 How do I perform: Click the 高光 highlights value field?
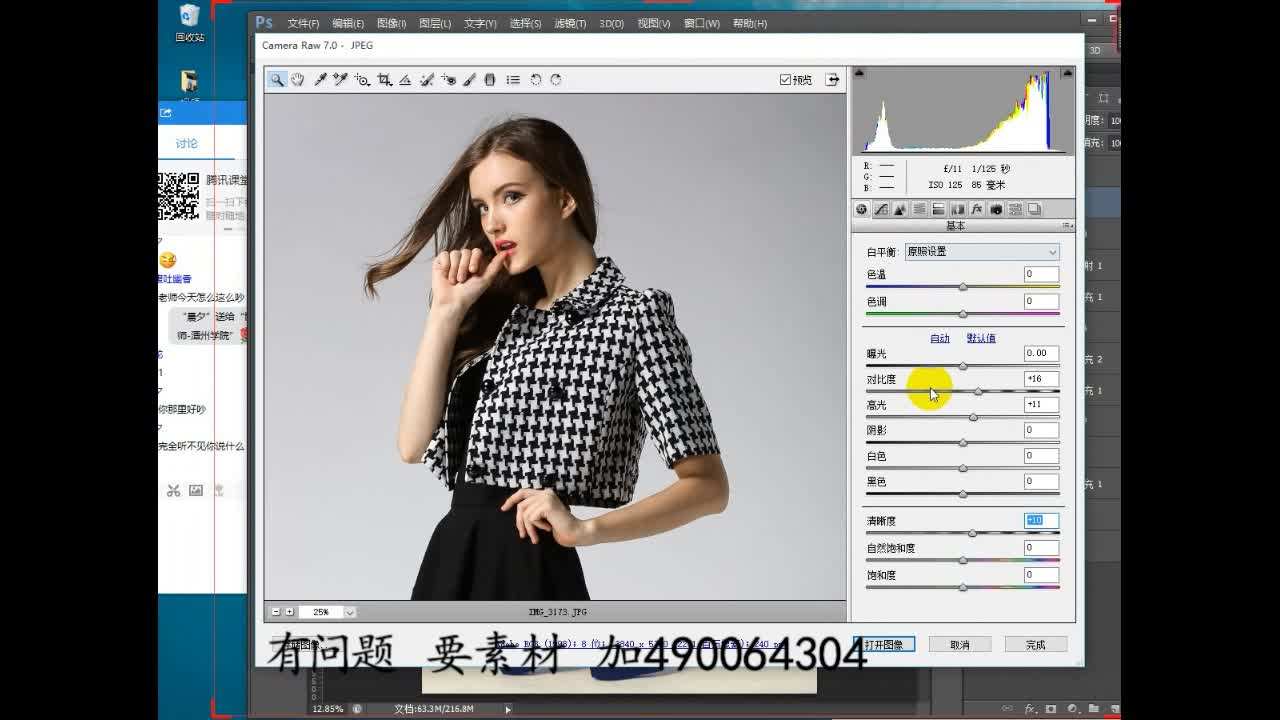(x=1041, y=405)
